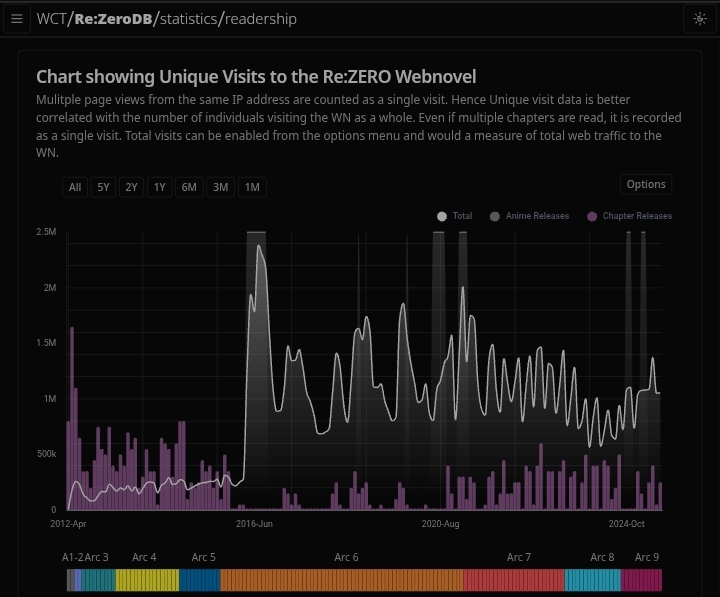Click the 2.5M y-axis label
This screenshot has height=597, width=720.
point(46,232)
